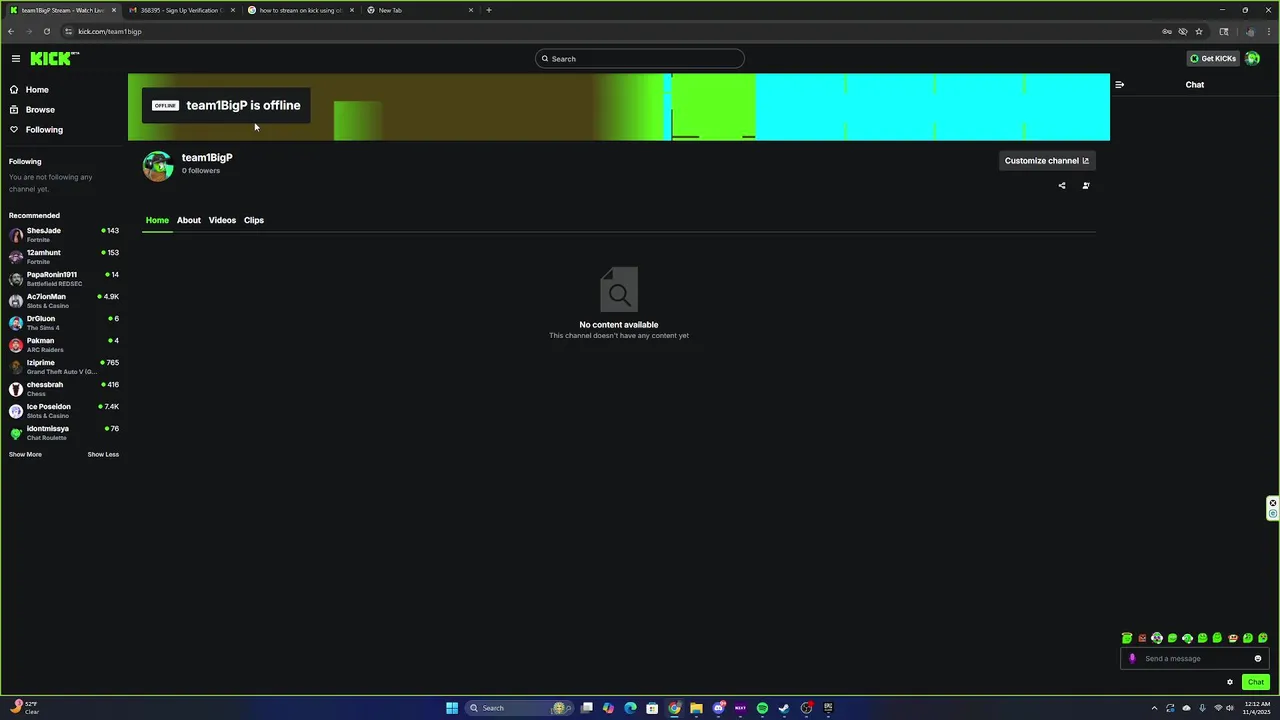1280x720 pixels.
Task: Open Microsoft Edge from taskbar
Action: (x=630, y=708)
